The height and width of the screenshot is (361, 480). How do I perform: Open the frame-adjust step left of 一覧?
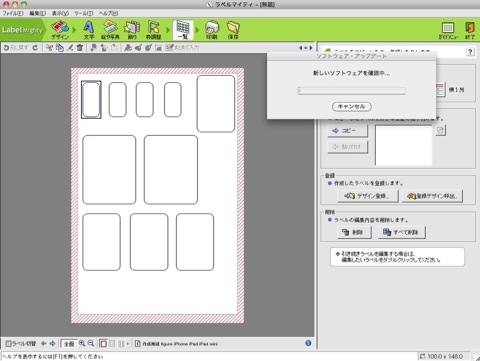tap(153, 30)
